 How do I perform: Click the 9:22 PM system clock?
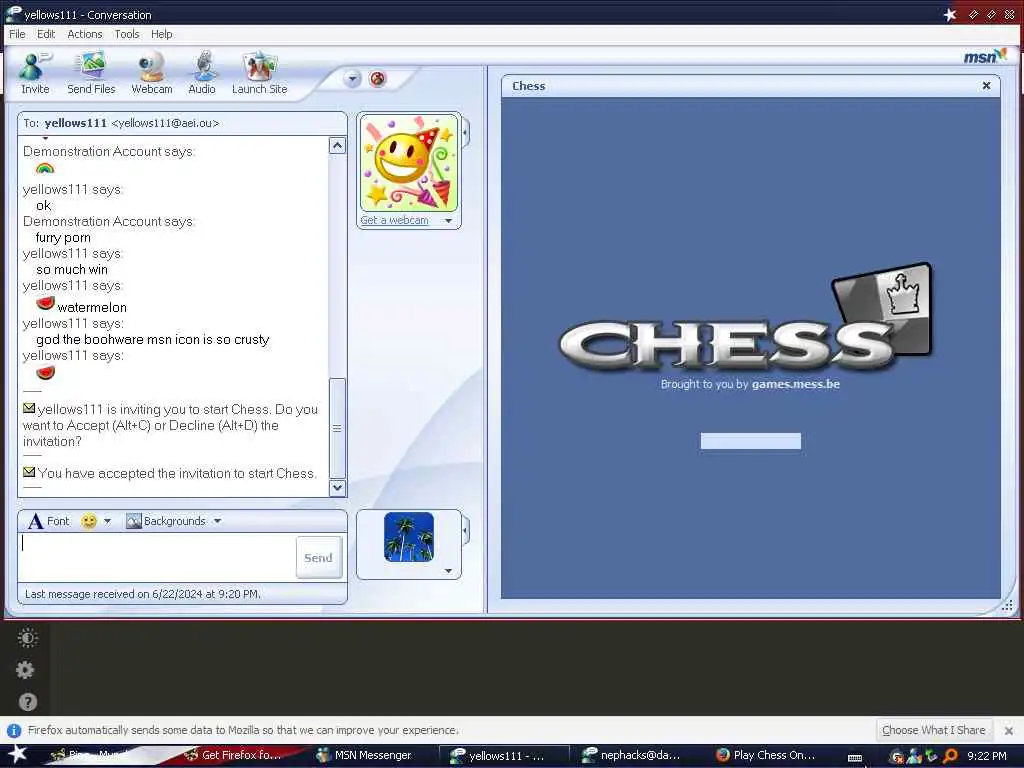[x=987, y=756]
